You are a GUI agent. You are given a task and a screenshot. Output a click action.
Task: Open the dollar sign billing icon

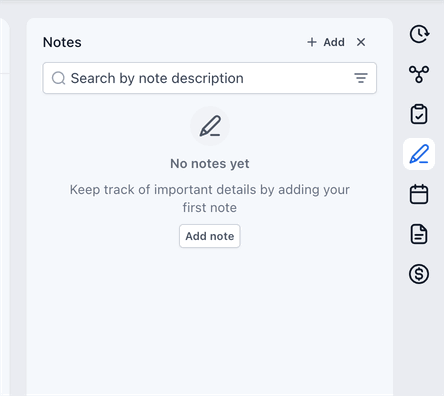[x=419, y=274]
